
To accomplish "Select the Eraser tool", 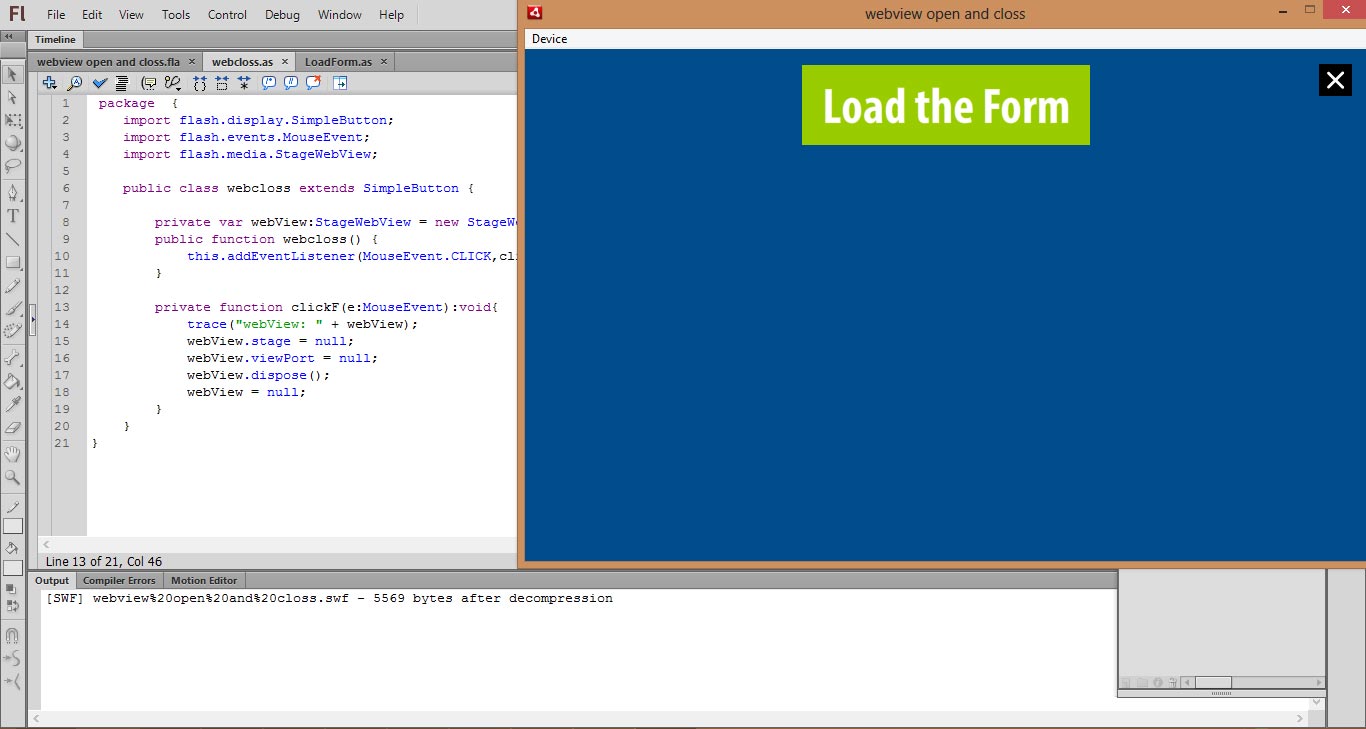I will tap(13, 427).
